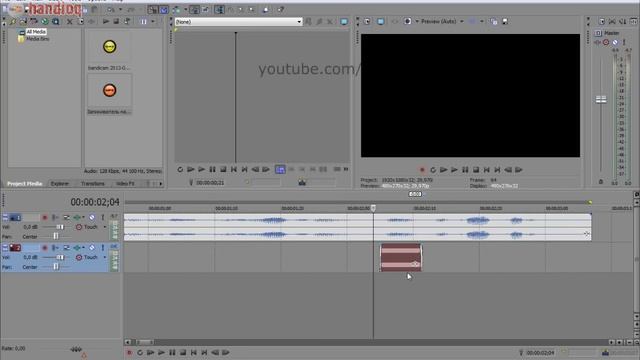Stop preview in Project Media toolbar

pyautogui.click(x=116, y=21)
